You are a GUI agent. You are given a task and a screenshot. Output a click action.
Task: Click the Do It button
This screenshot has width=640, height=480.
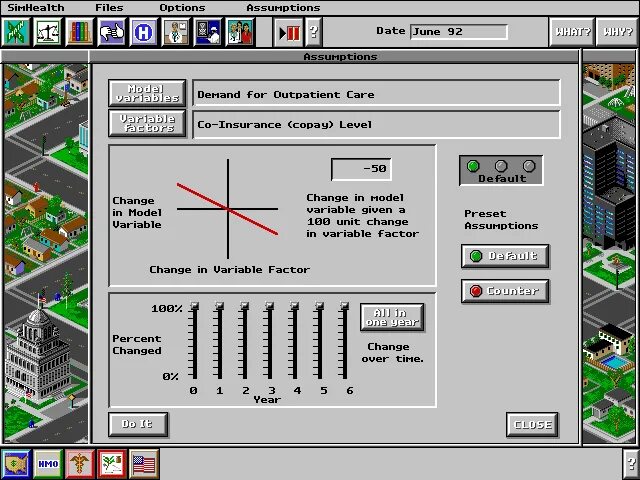click(138, 424)
